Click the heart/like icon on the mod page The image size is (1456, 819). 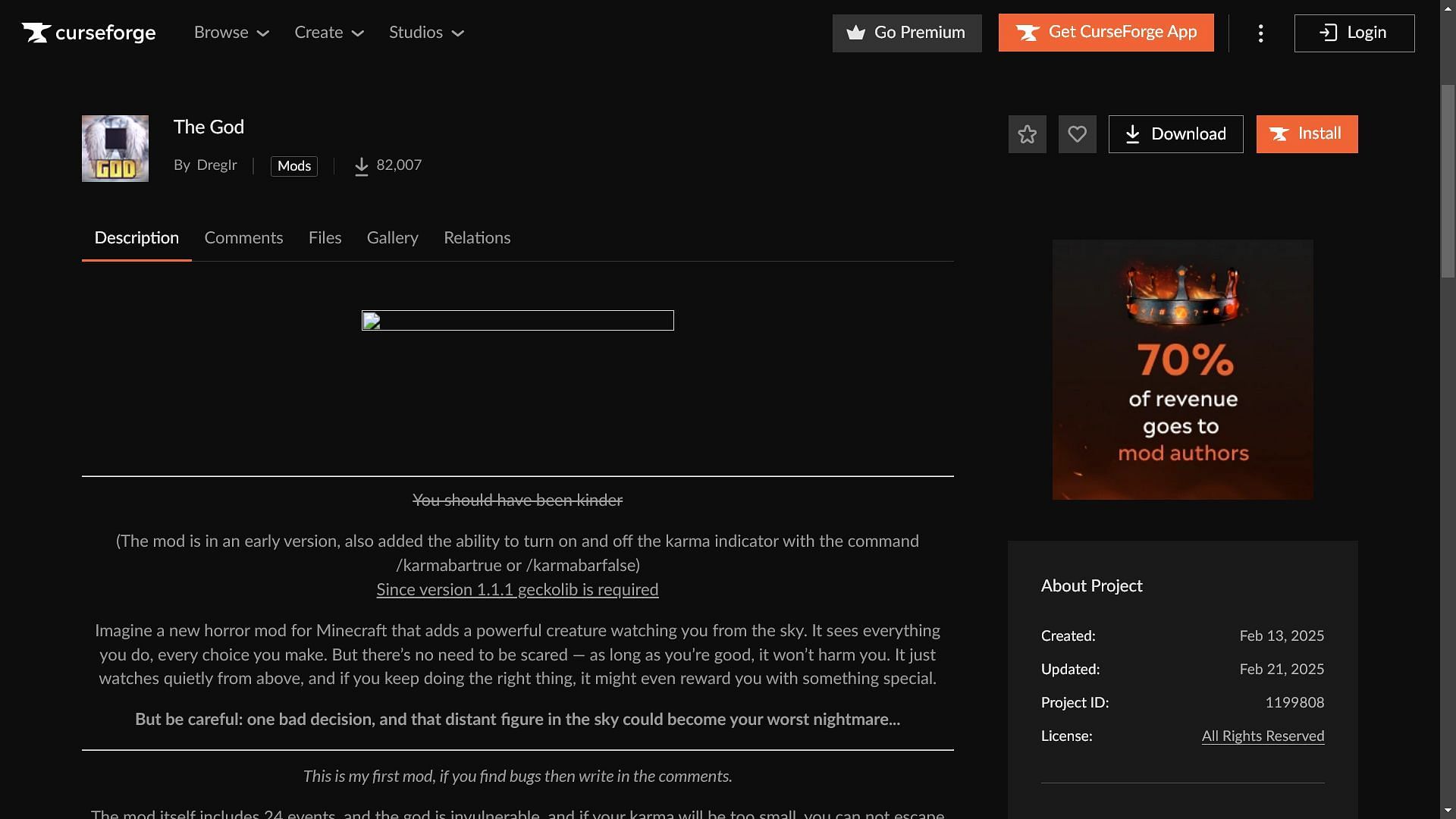(x=1077, y=134)
